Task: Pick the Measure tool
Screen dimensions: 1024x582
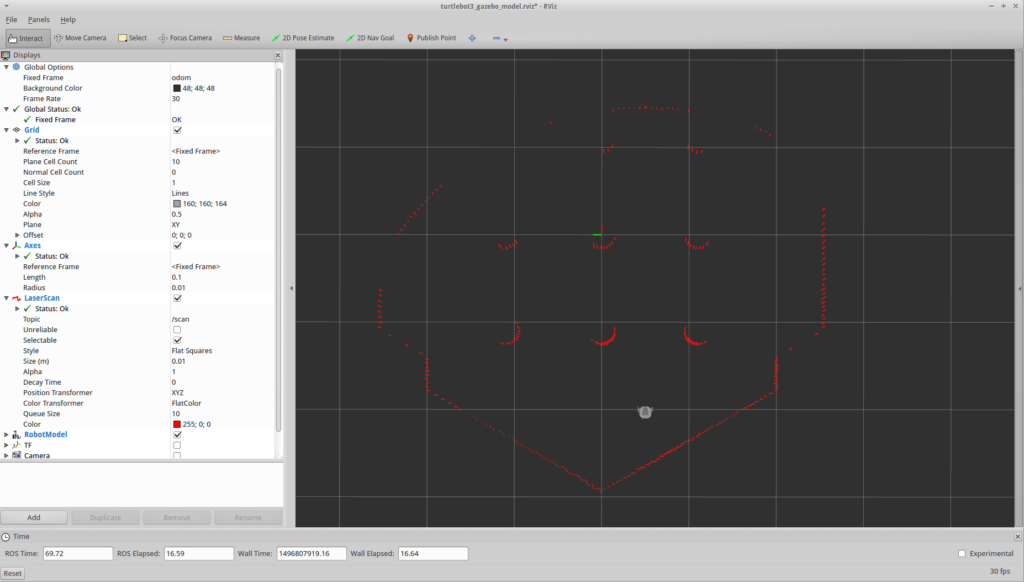Action: click(x=242, y=38)
